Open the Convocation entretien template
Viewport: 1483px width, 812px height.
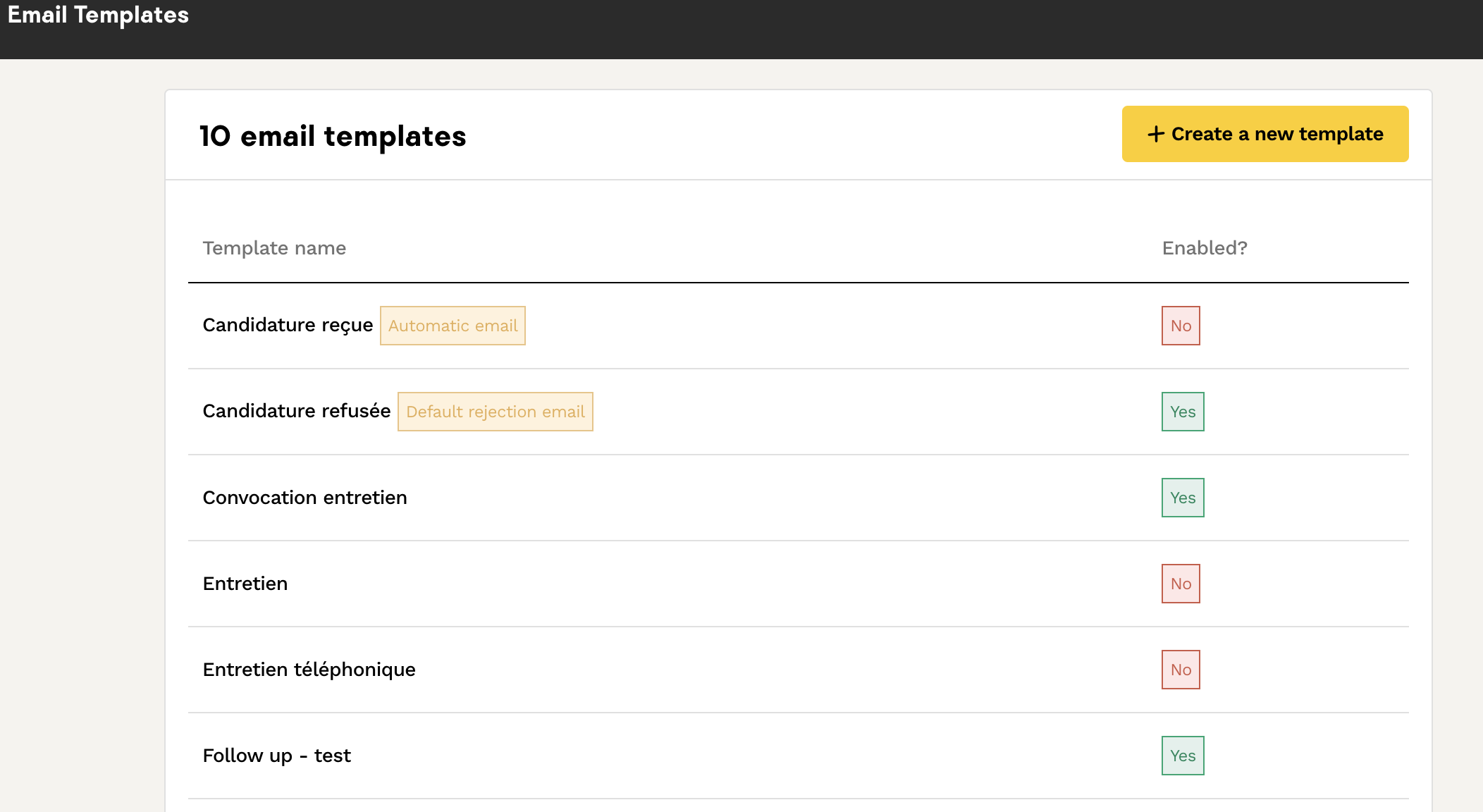304,498
